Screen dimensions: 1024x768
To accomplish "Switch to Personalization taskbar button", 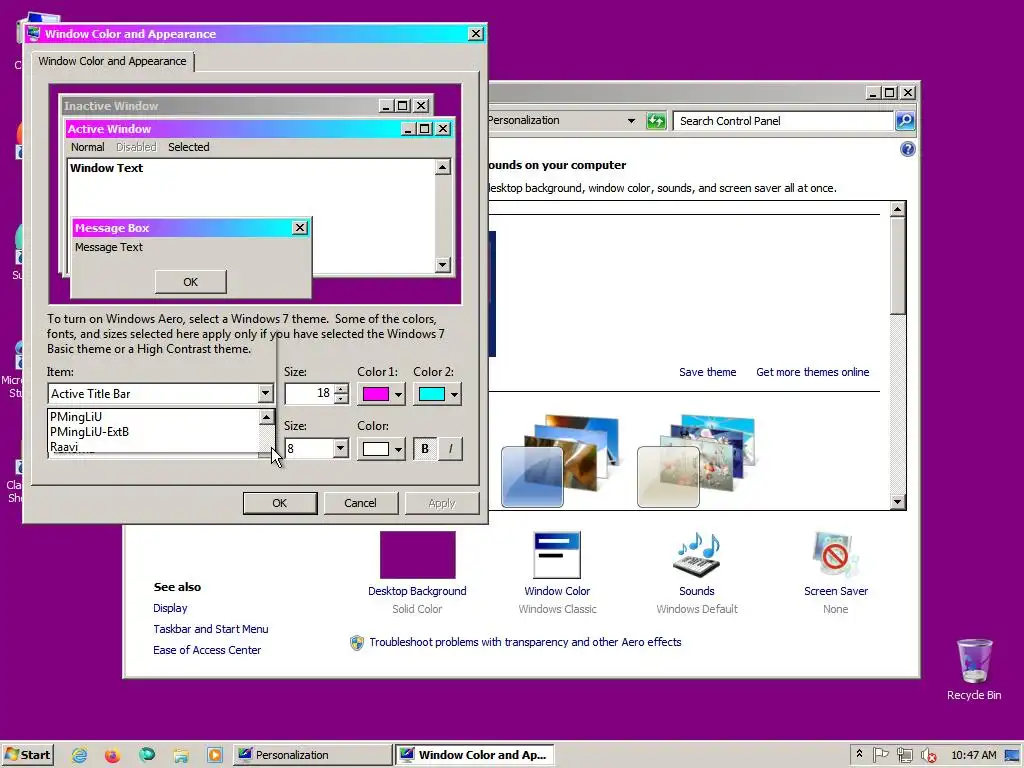I will point(312,755).
